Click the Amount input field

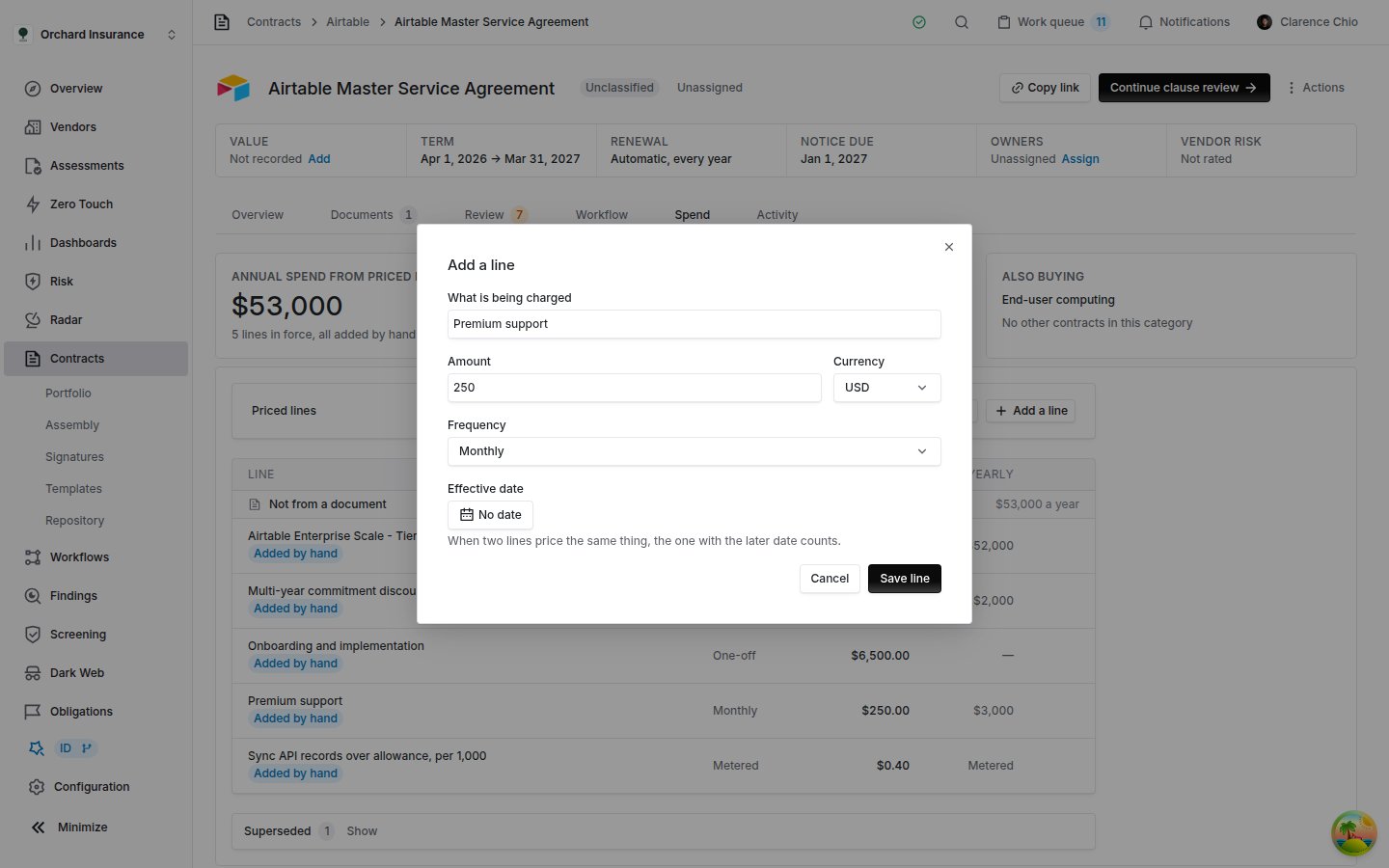(x=634, y=388)
